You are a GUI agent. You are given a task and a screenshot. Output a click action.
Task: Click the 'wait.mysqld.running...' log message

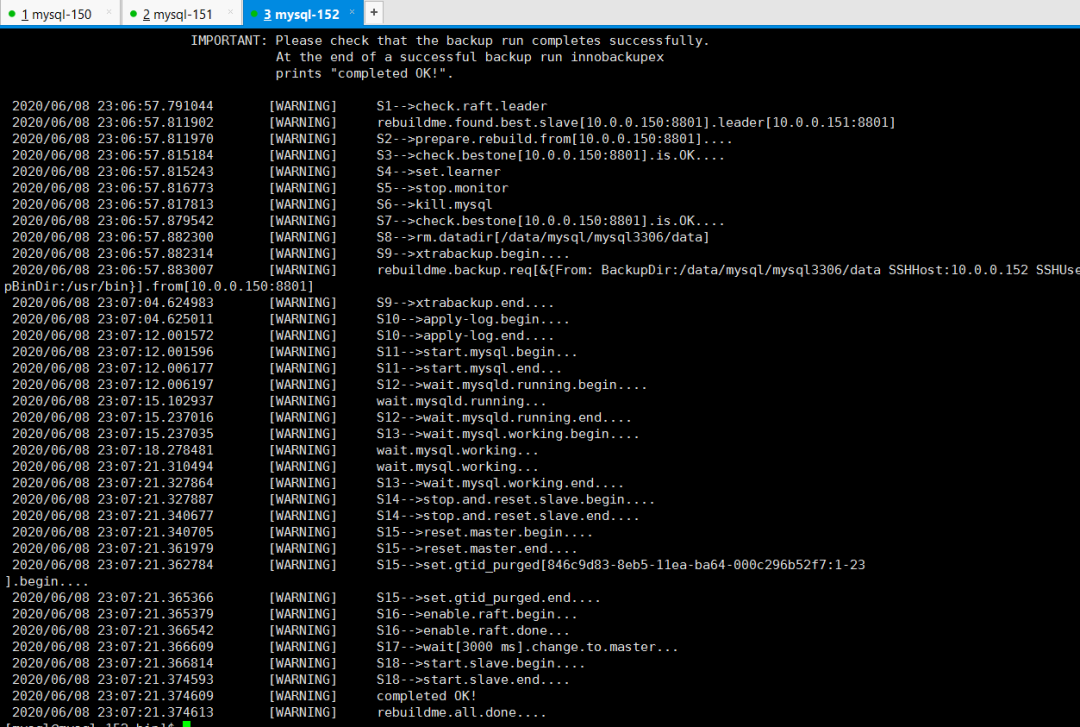pos(461,401)
